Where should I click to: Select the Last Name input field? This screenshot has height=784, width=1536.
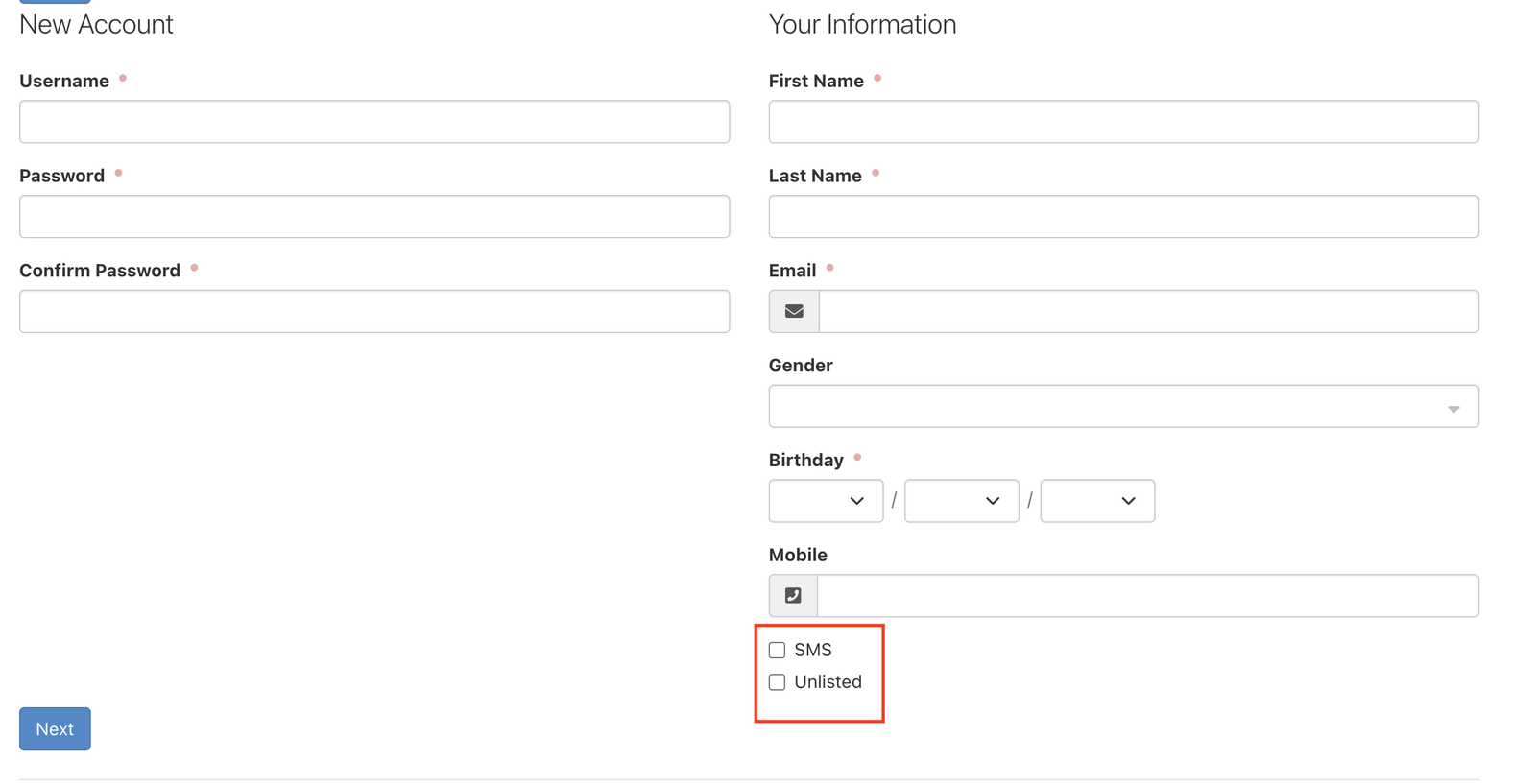point(1123,217)
